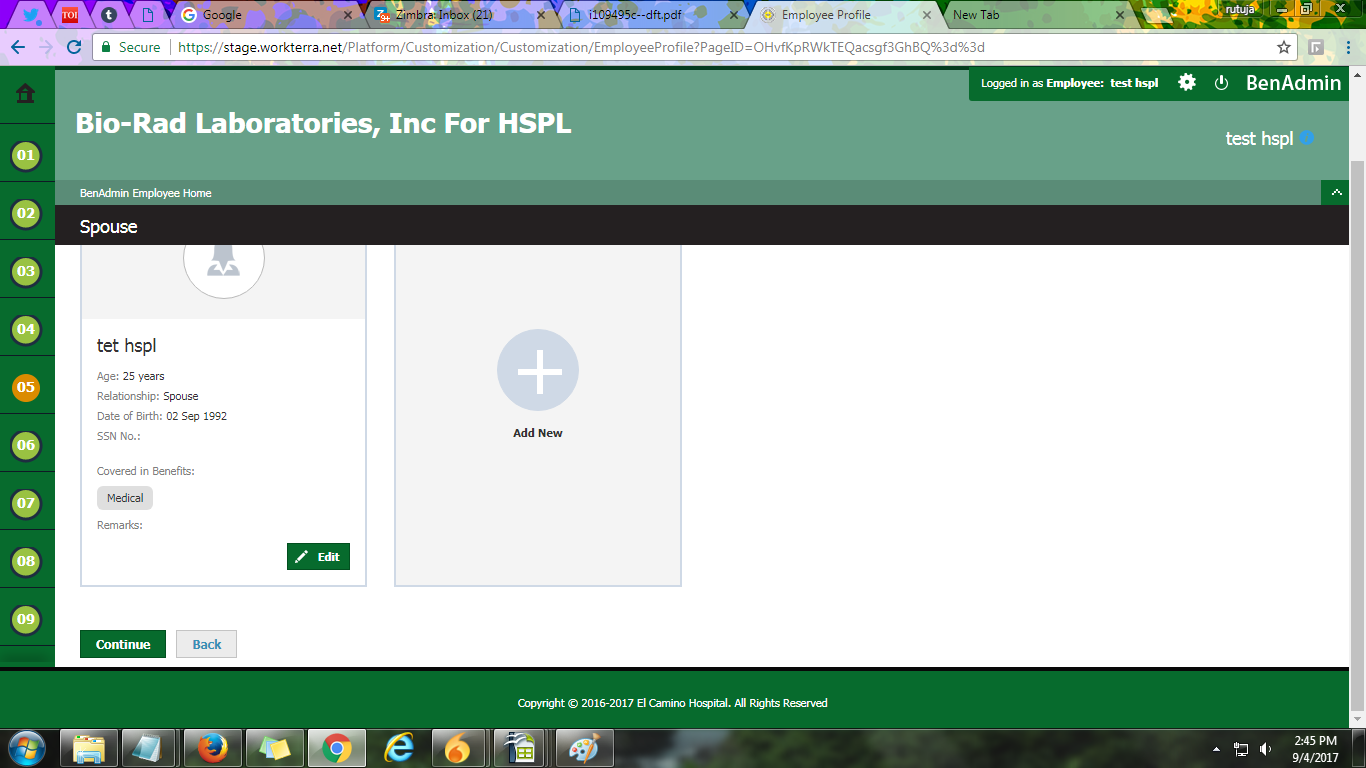
Task: Collapse the header with the chevron arrow
Action: tap(1336, 193)
